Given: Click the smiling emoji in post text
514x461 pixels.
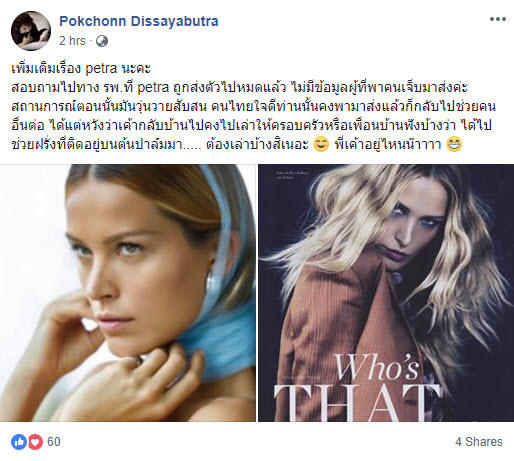Looking at the screenshot, I should click(x=321, y=144).
